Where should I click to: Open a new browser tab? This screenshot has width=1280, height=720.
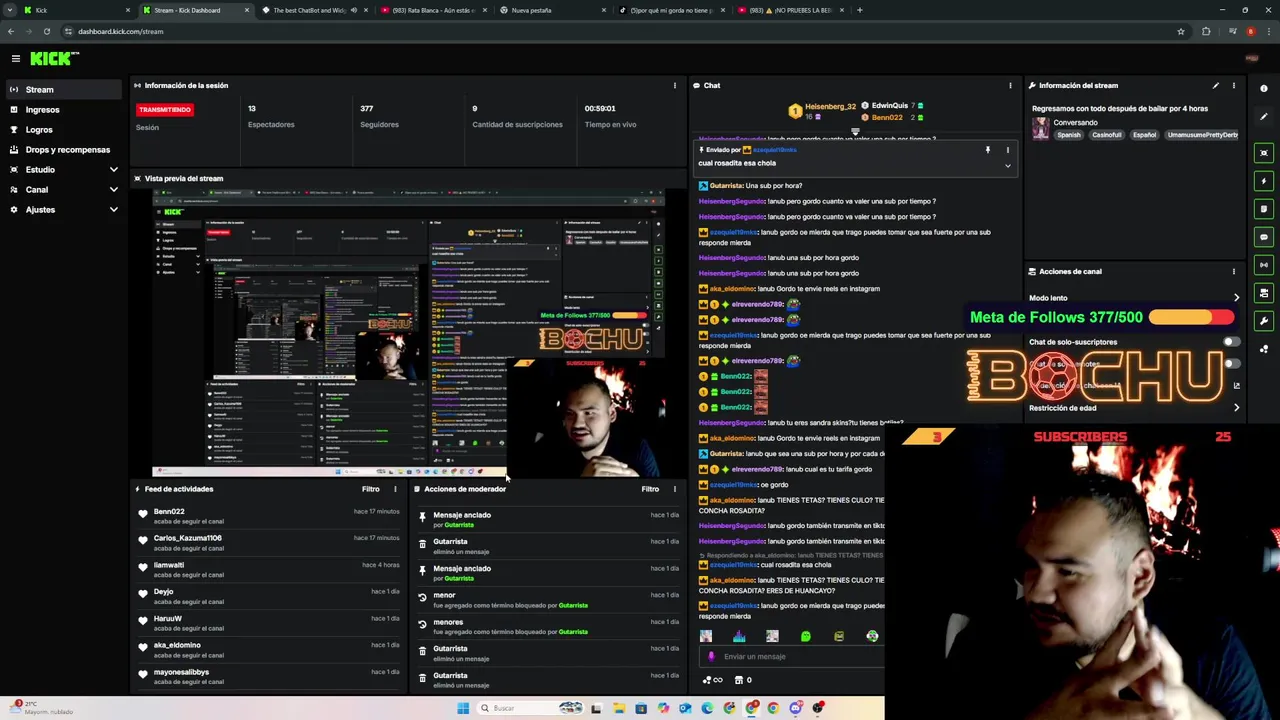860,10
